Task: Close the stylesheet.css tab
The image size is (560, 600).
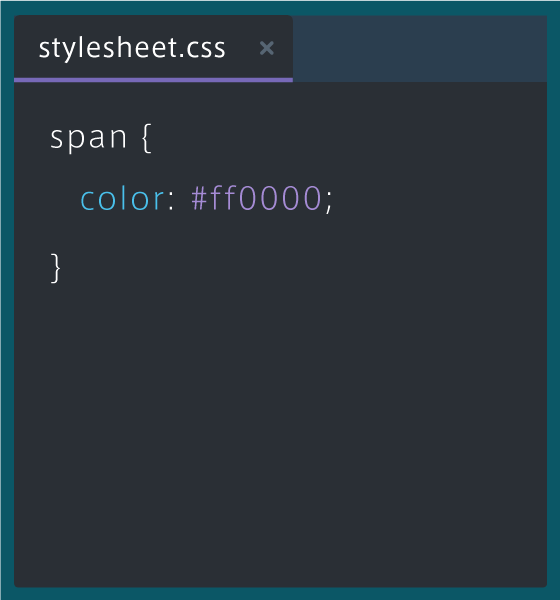Action: click(x=266, y=48)
